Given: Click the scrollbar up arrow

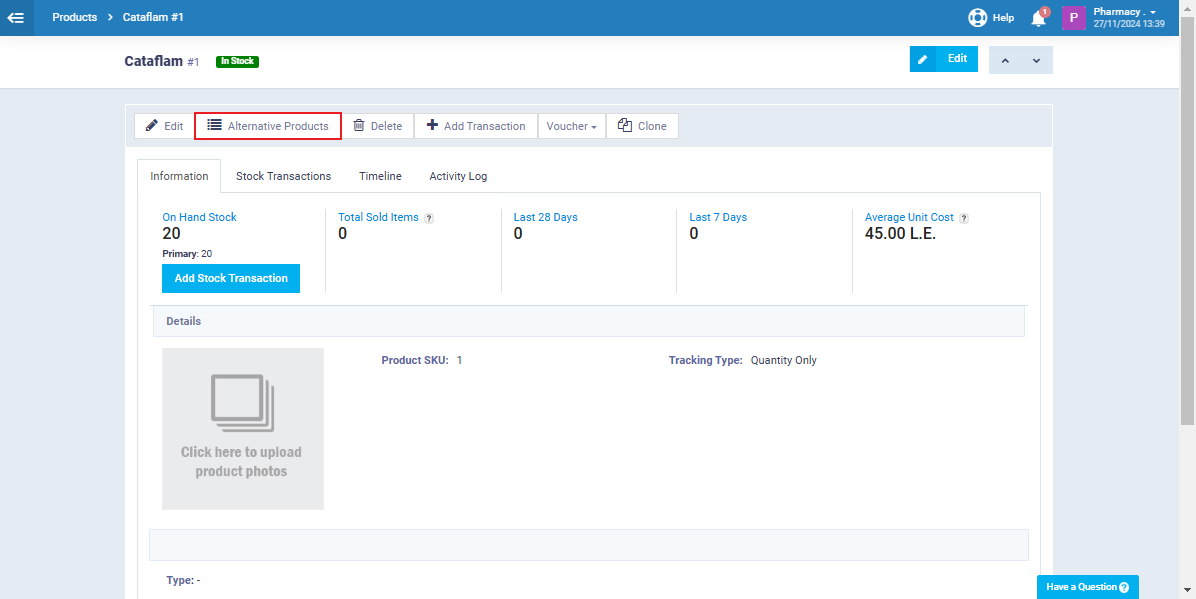Looking at the screenshot, I should click(x=1187, y=7).
